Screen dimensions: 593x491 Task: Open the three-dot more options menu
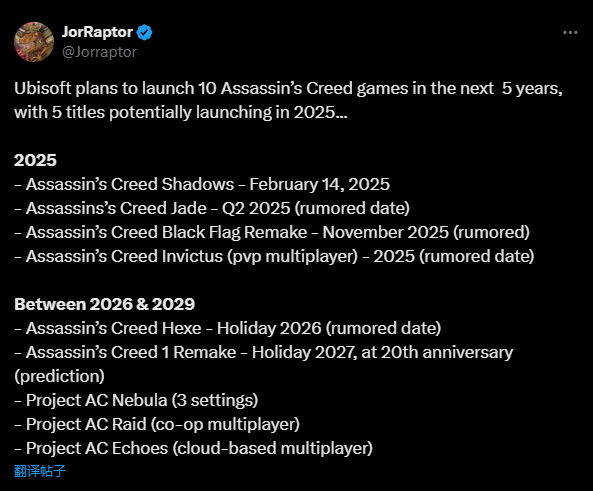pyautogui.click(x=570, y=33)
